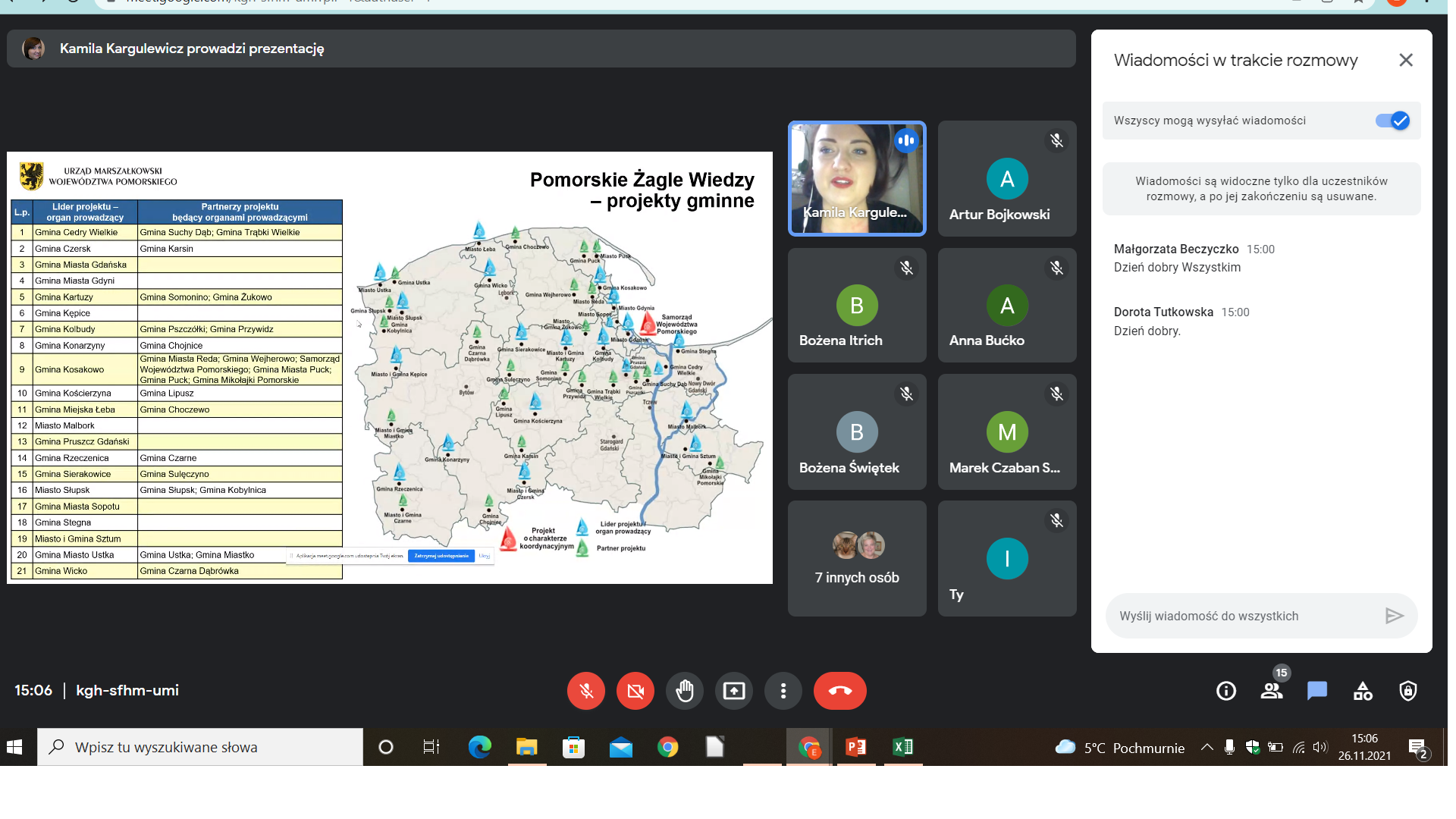Unmute the microphone button
This screenshot has width=1456, height=819.
pyautogui.click(x=585, y=691)
